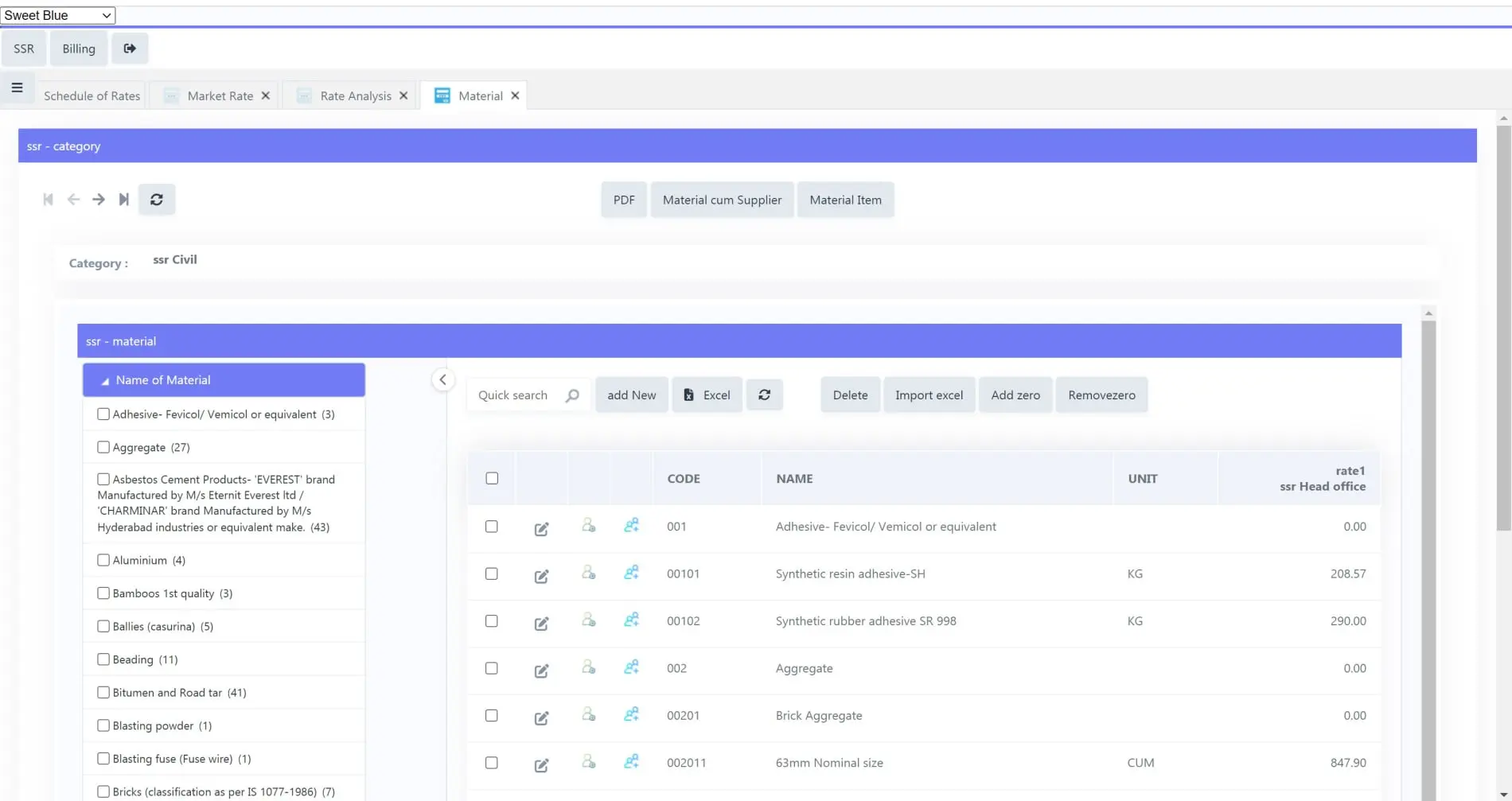Open the hamburger menu icon
The width and height of the screenshot is (1512, 801).
[17, 87]
